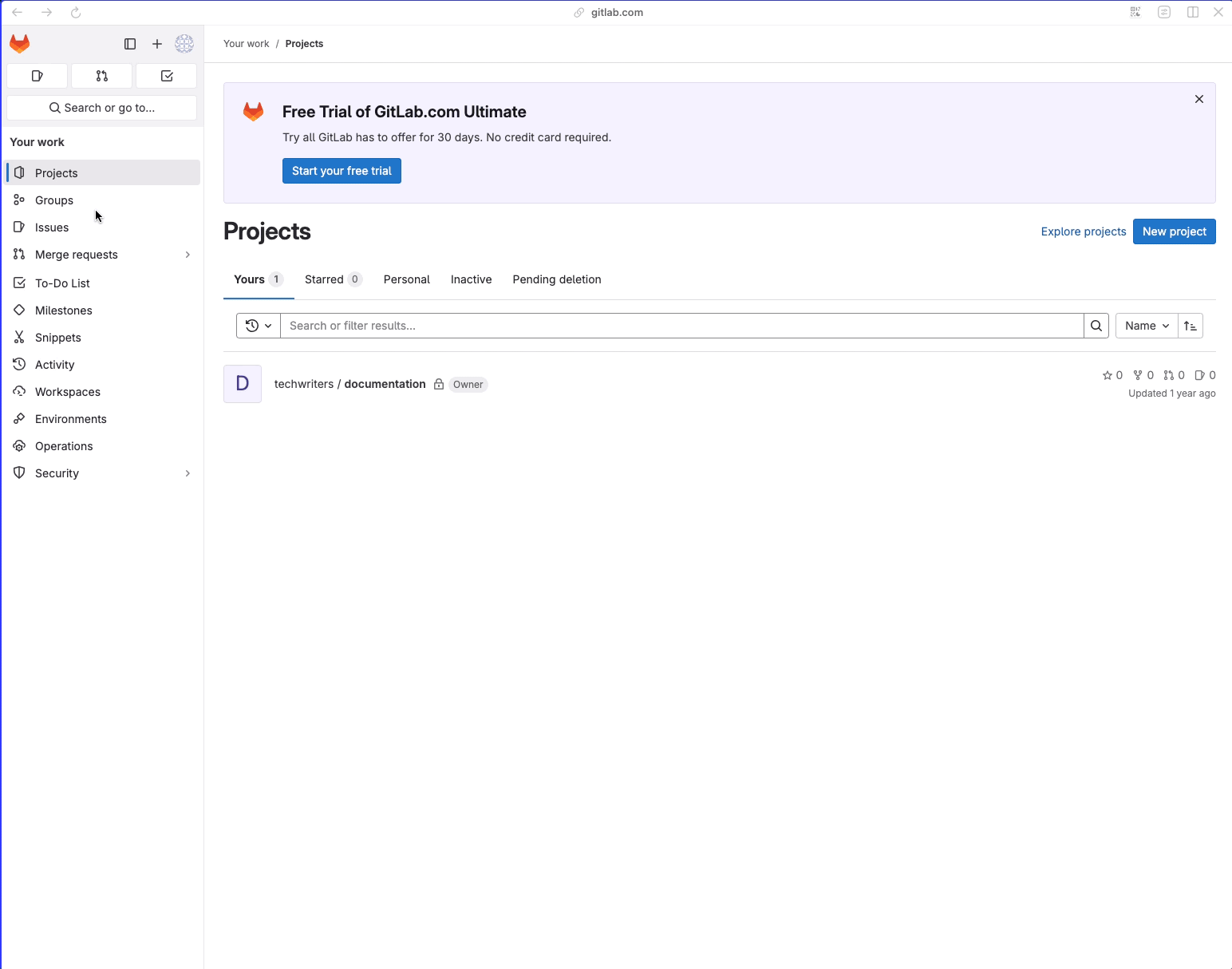Click the create new (+) icon
The width and height of the screenshot is (1232, 969).
coord(156,44)
